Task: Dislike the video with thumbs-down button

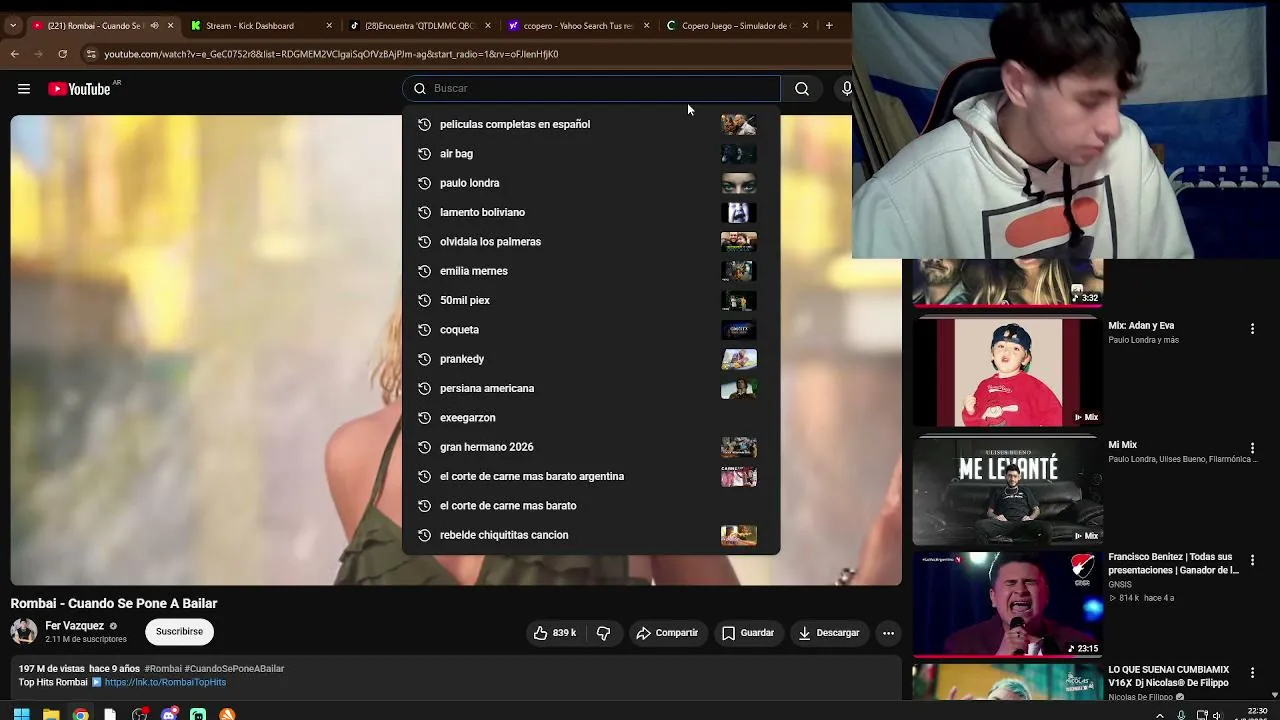Action: pos(603,633)
